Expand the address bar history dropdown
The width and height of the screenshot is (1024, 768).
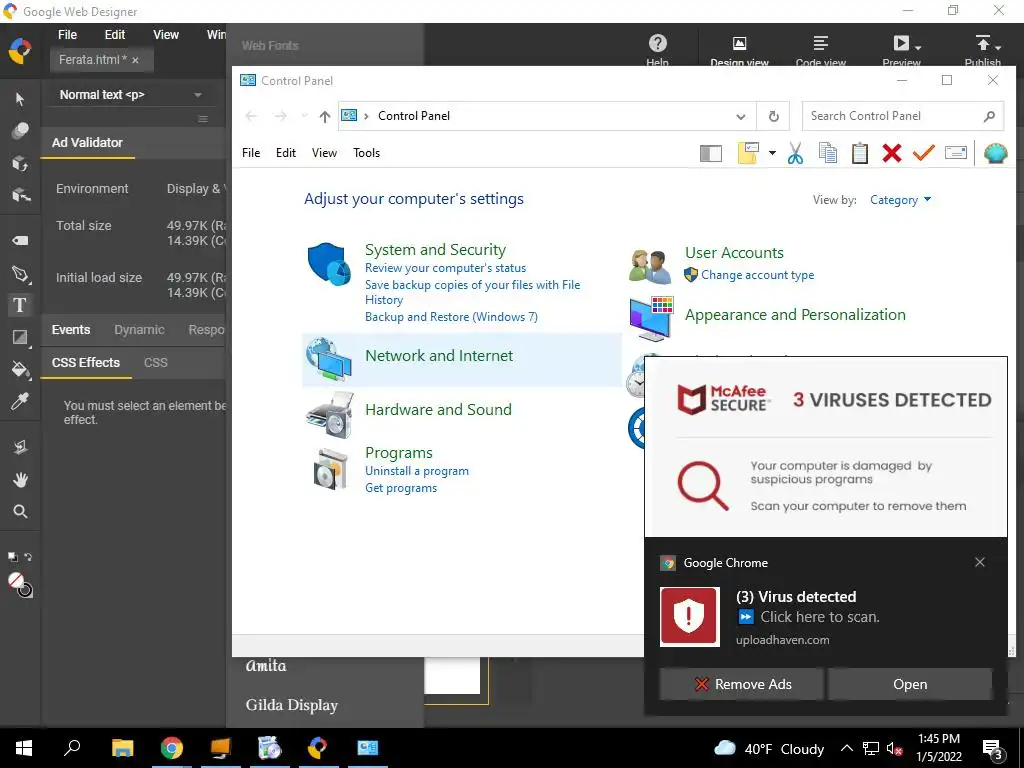tap(741, 116)
